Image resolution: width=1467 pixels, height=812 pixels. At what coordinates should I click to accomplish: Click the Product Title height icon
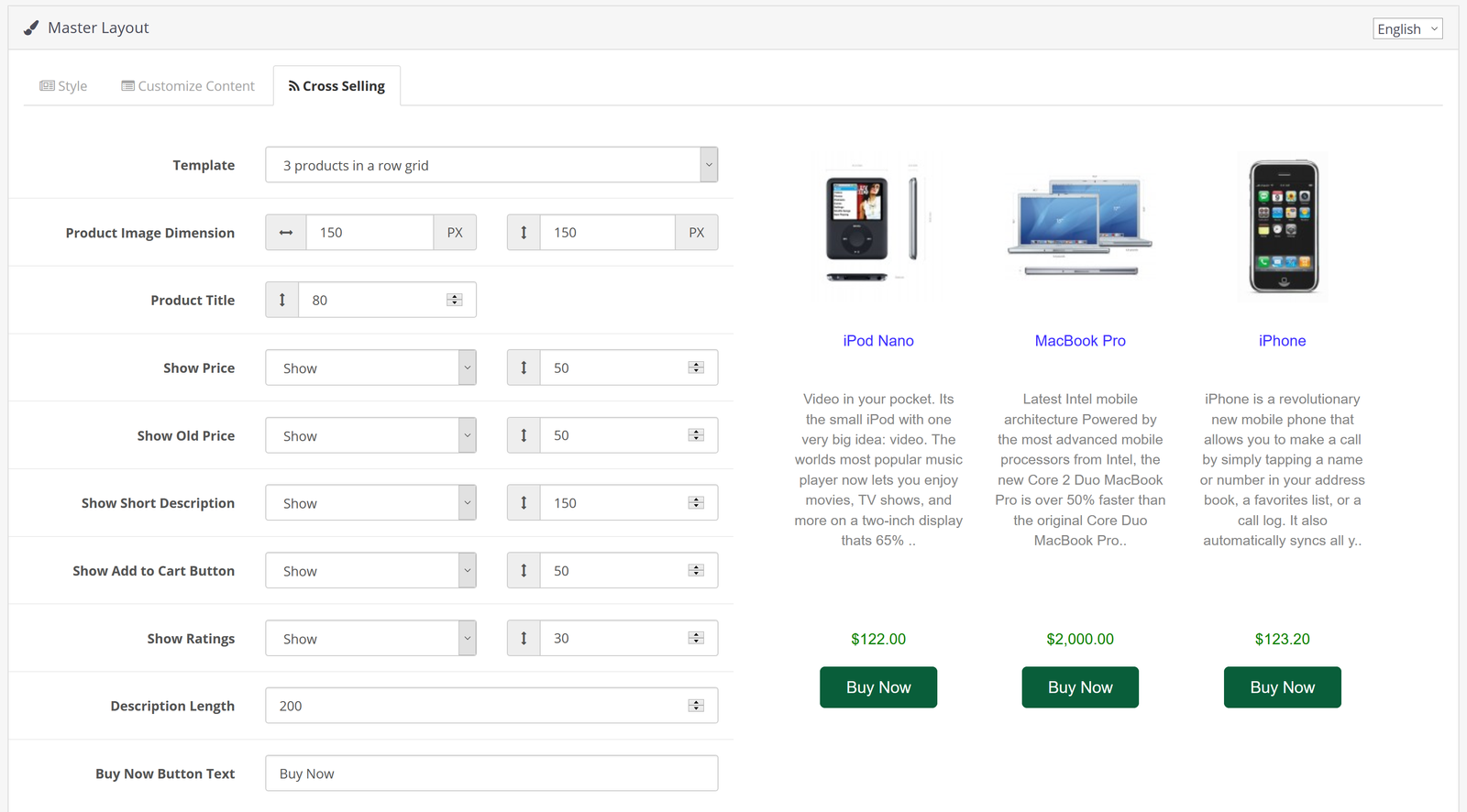pos(282,300)
